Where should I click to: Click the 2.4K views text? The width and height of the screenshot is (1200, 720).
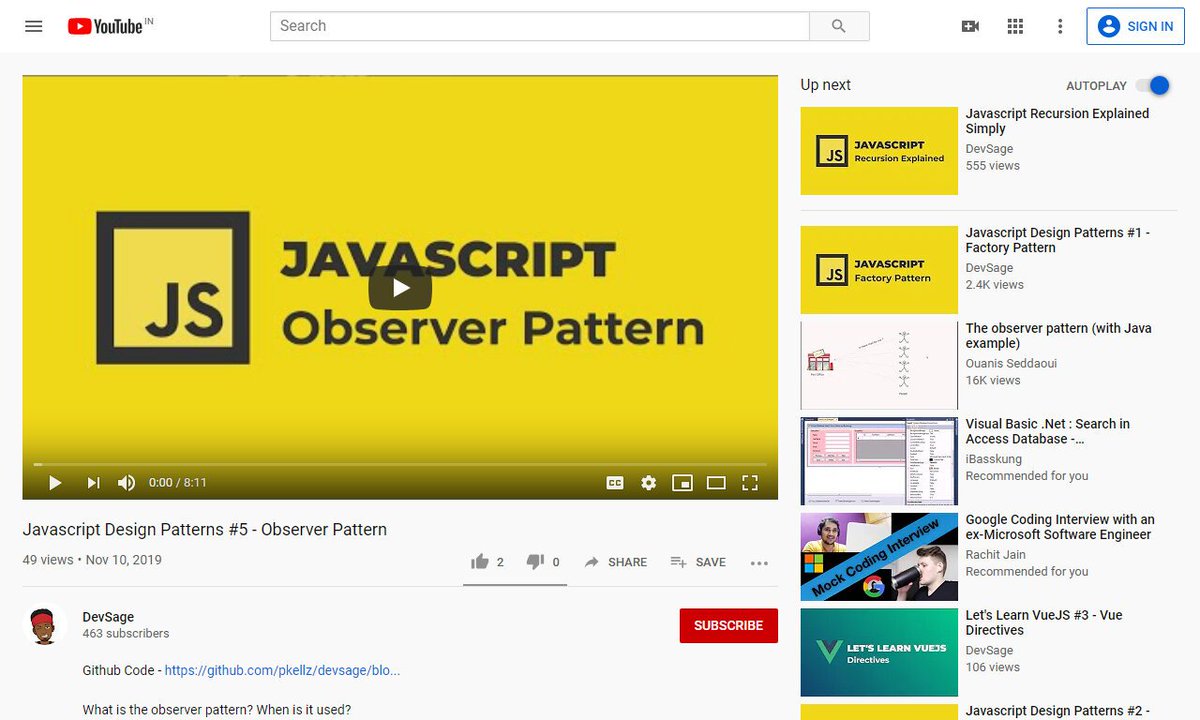(995, 285)
